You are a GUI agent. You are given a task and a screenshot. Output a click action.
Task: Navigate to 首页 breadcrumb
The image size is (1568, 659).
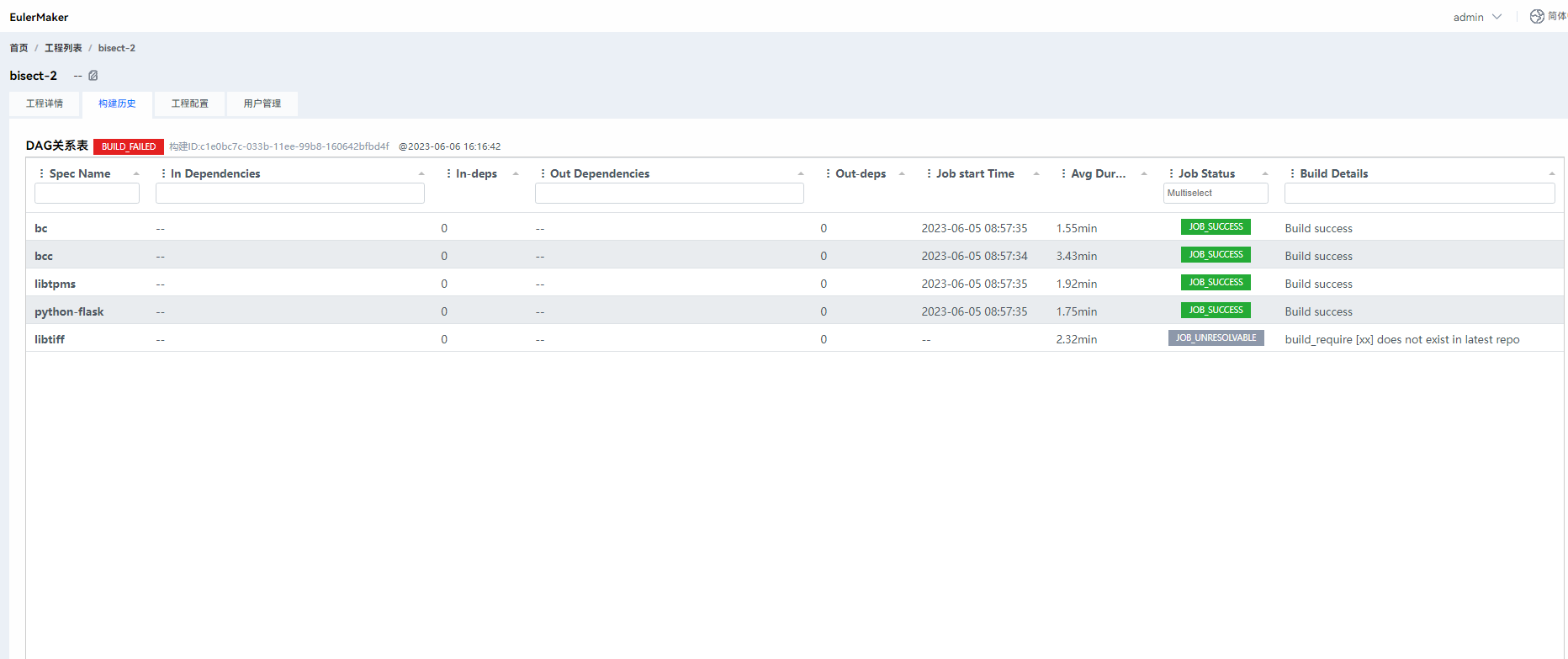point(19,48)
